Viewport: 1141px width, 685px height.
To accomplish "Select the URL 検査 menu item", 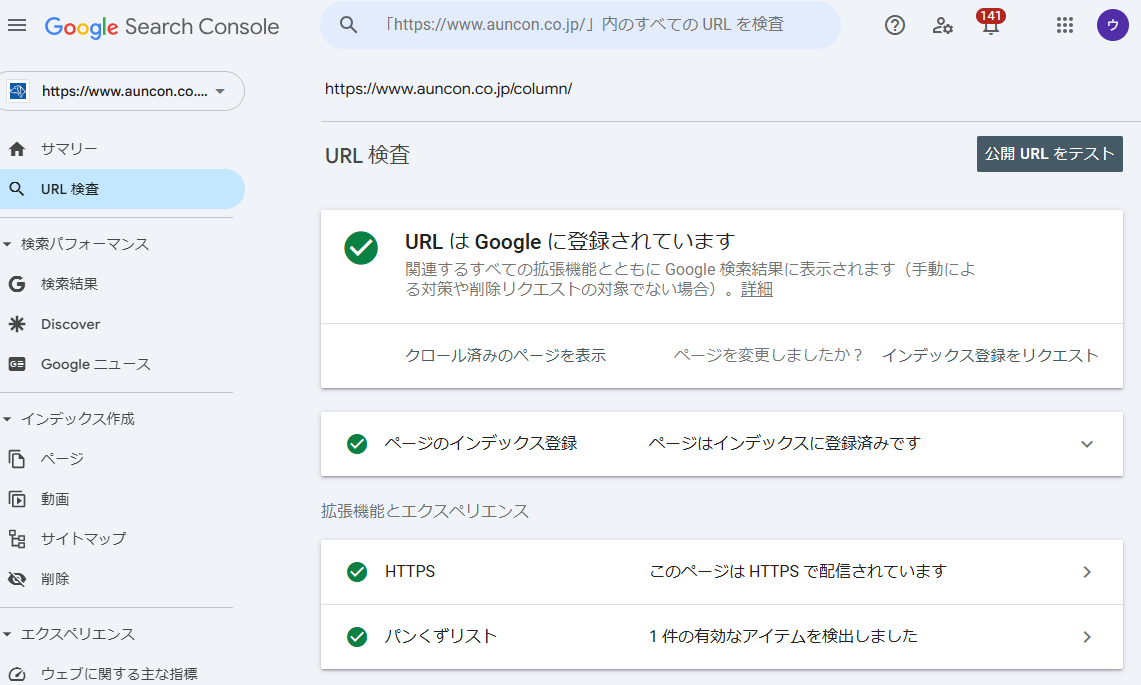I will coord(122,189).
